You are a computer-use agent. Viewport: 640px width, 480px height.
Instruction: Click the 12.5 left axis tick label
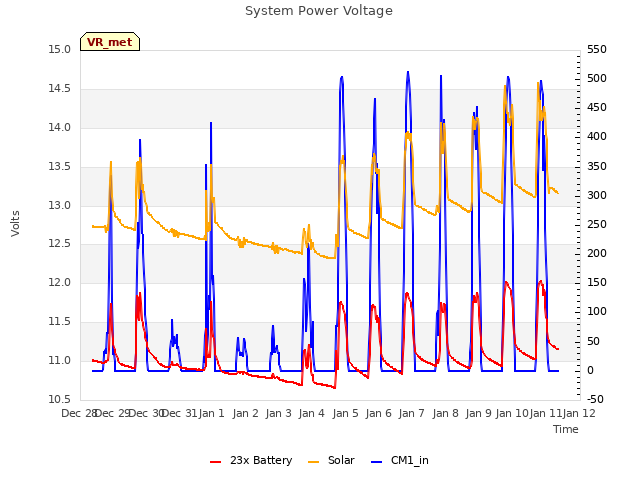coord(60,244)
